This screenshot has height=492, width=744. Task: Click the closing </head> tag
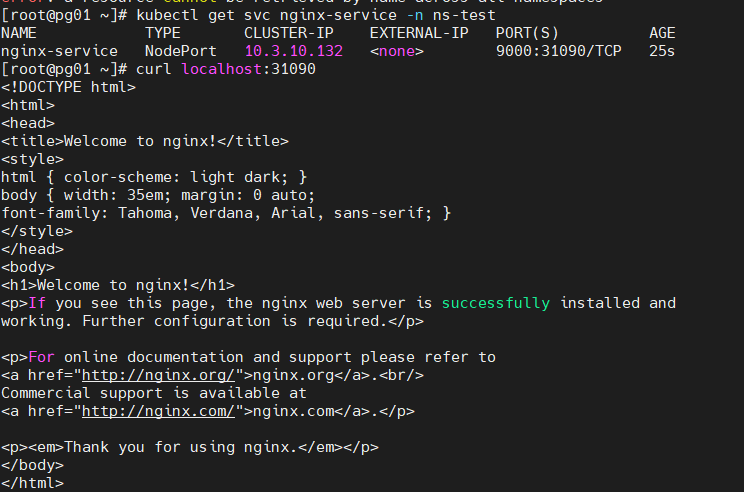pyautogui.click(x=32, y=249)
